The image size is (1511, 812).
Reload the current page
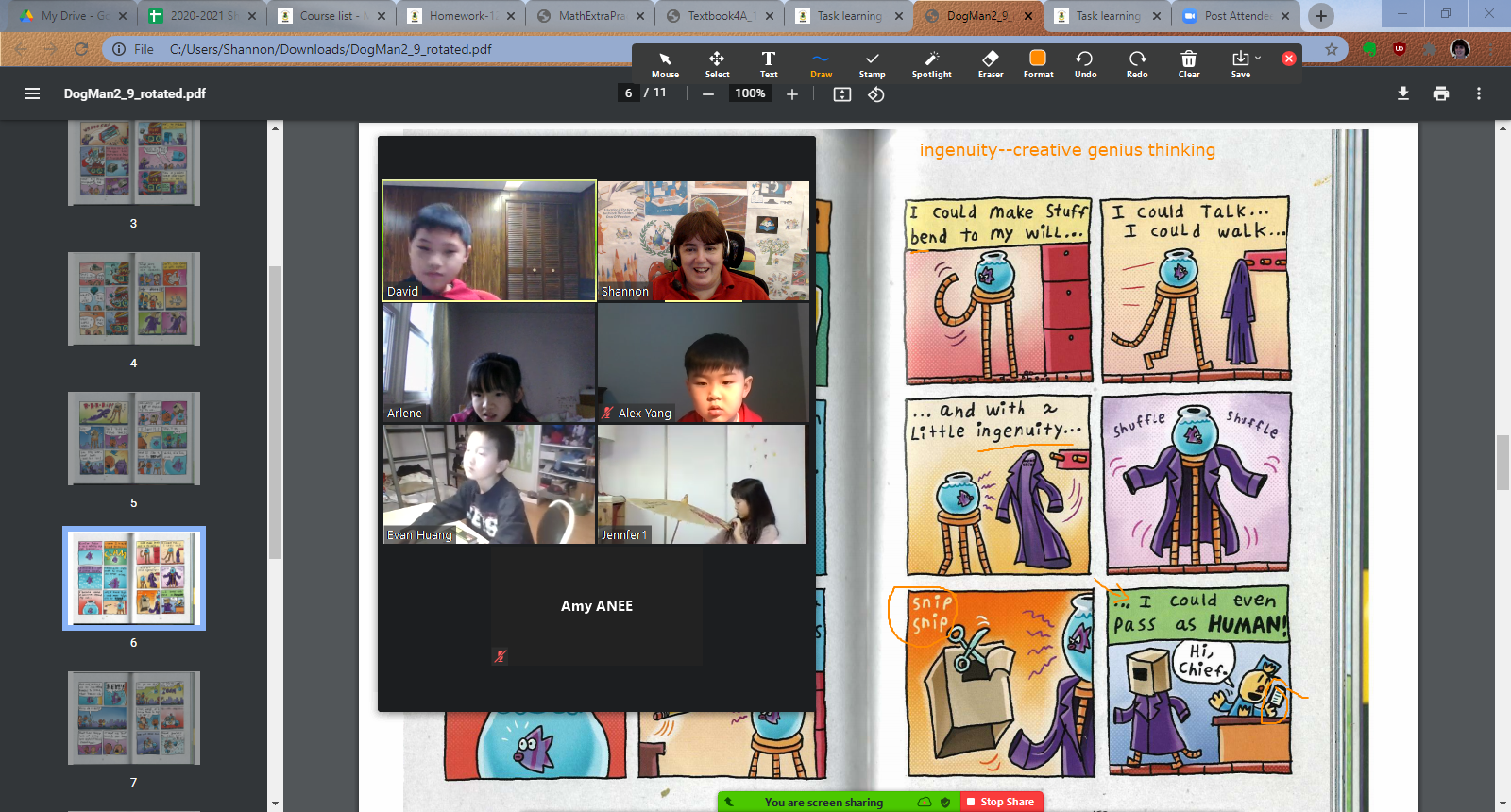coord(81,49)
